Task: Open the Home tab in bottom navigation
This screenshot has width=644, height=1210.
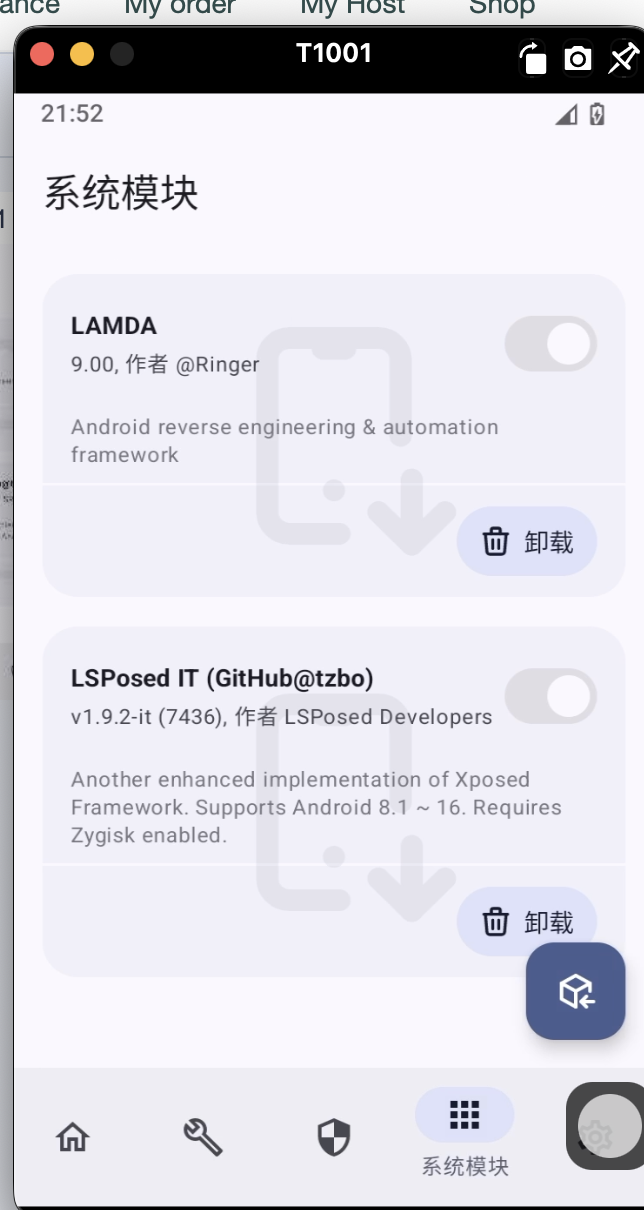Action: 72,1137
